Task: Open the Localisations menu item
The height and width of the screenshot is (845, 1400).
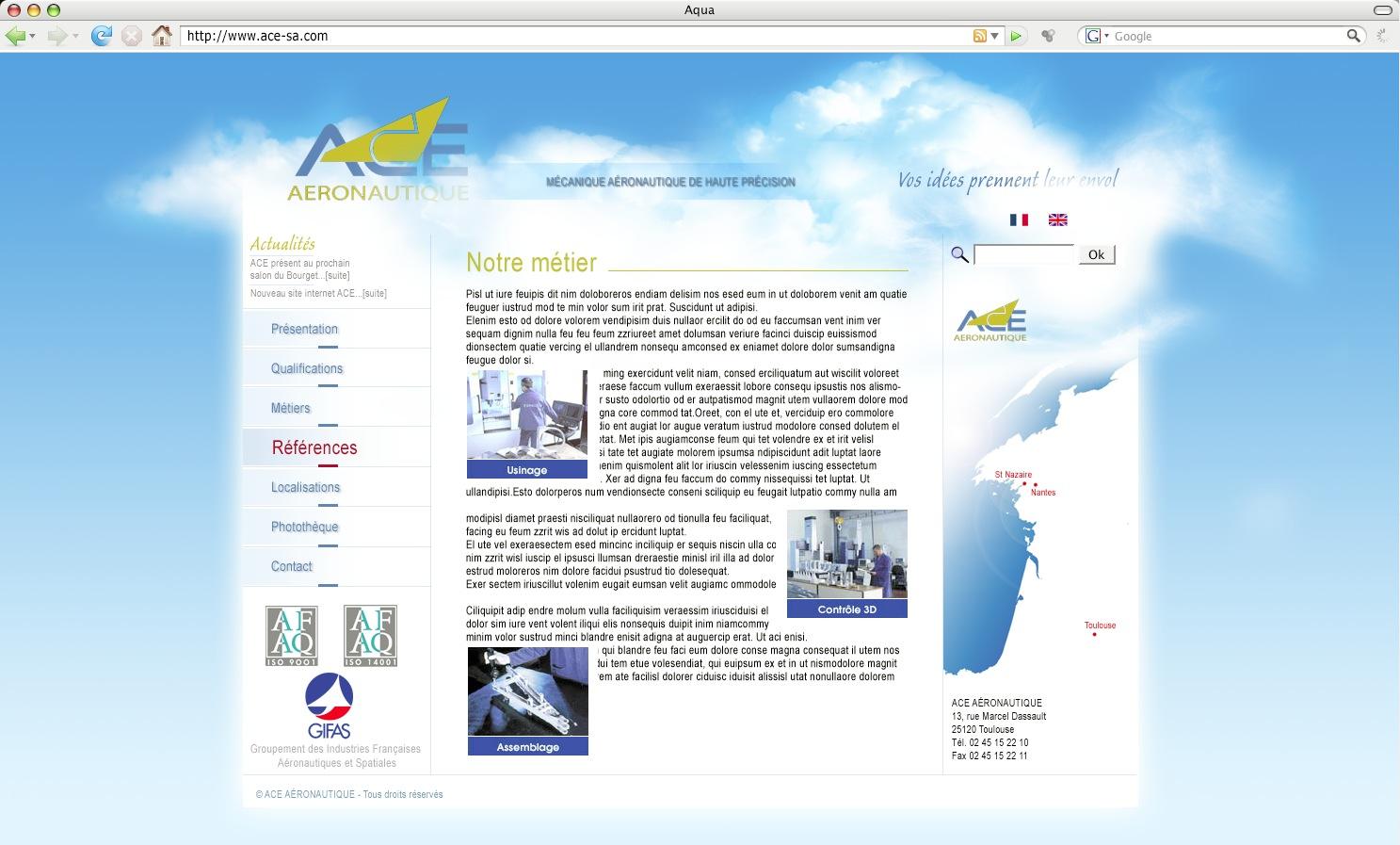Action: coord(305,487)
